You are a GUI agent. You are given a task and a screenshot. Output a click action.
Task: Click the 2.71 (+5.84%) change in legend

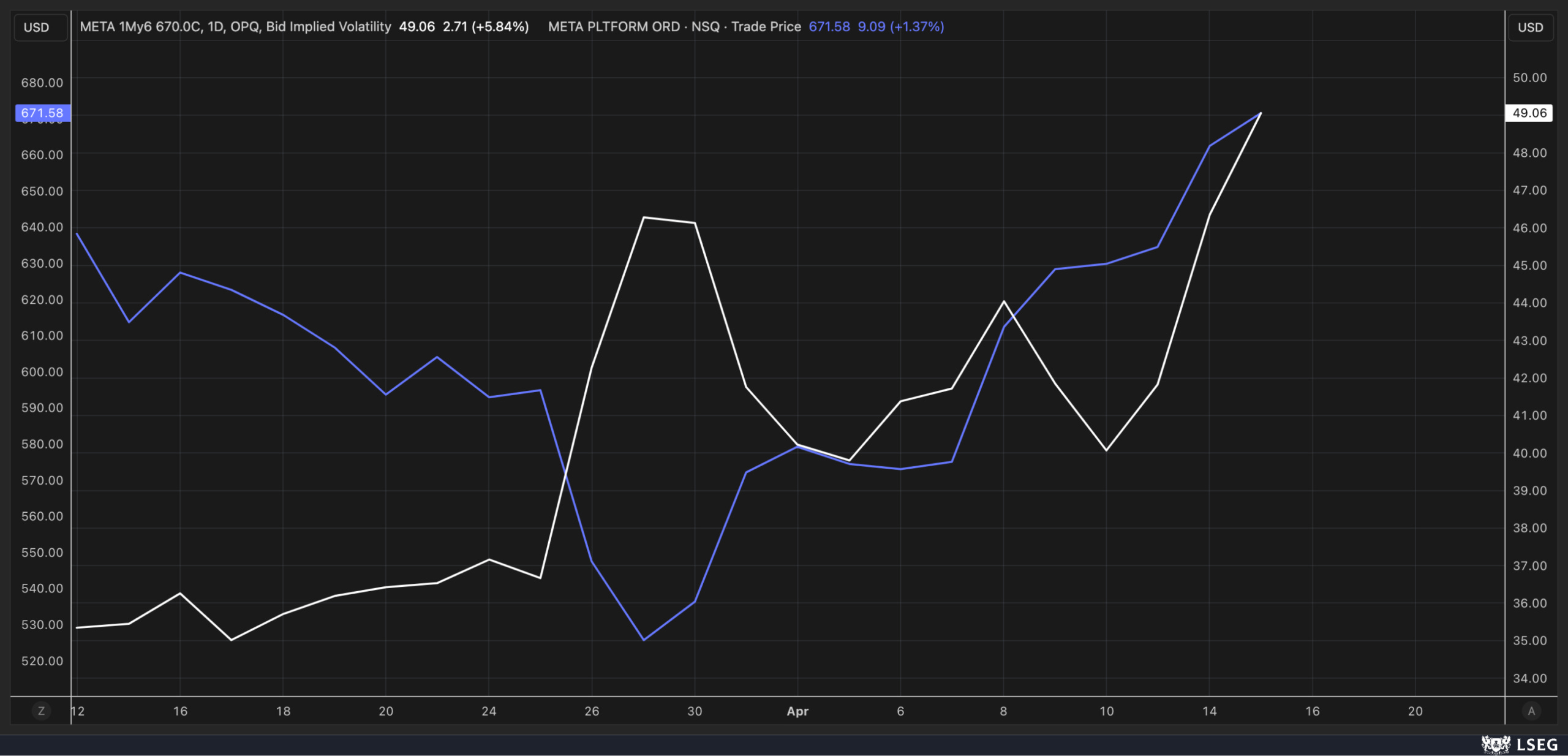tap(485, 27)
